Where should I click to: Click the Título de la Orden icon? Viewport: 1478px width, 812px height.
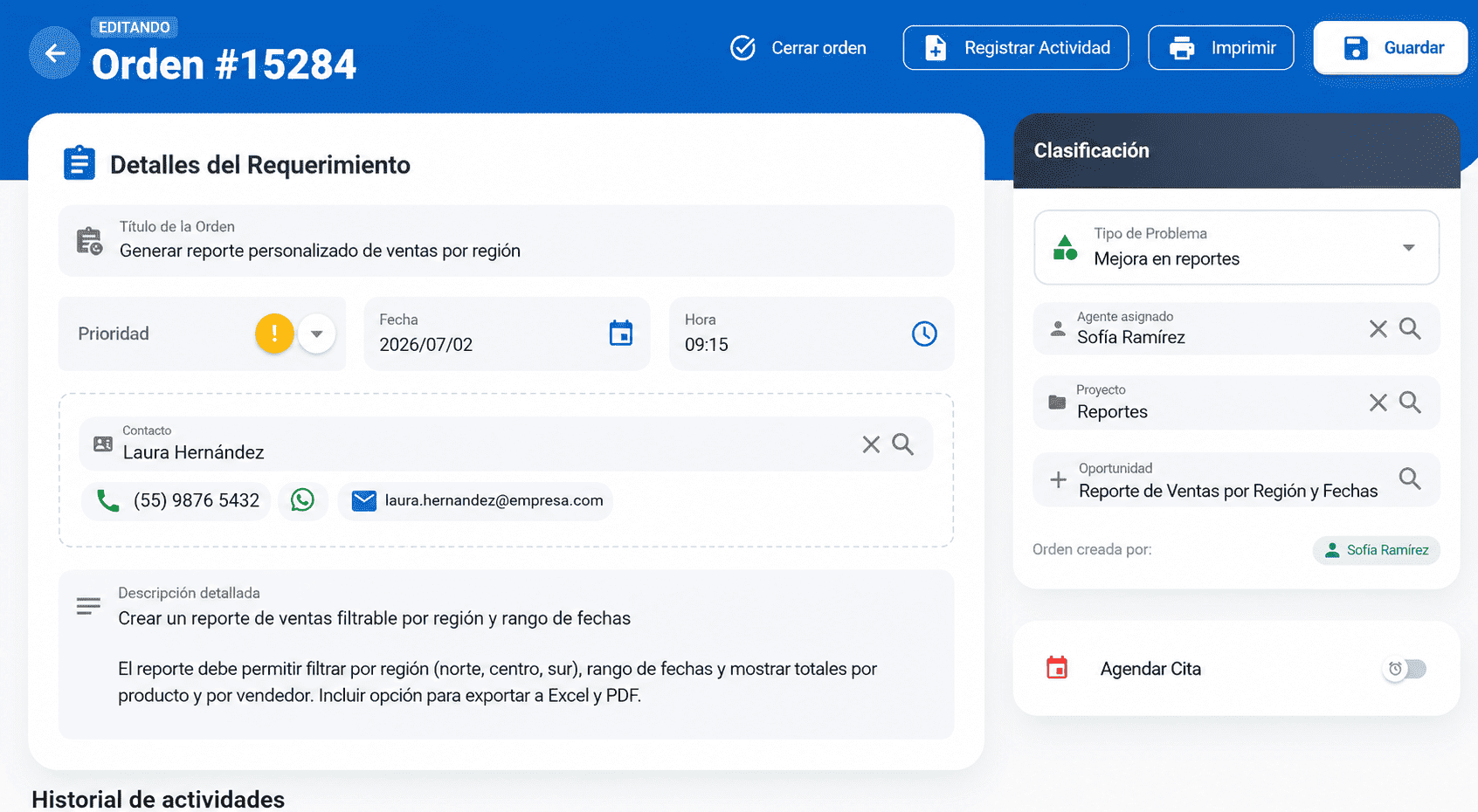[89, 241]
